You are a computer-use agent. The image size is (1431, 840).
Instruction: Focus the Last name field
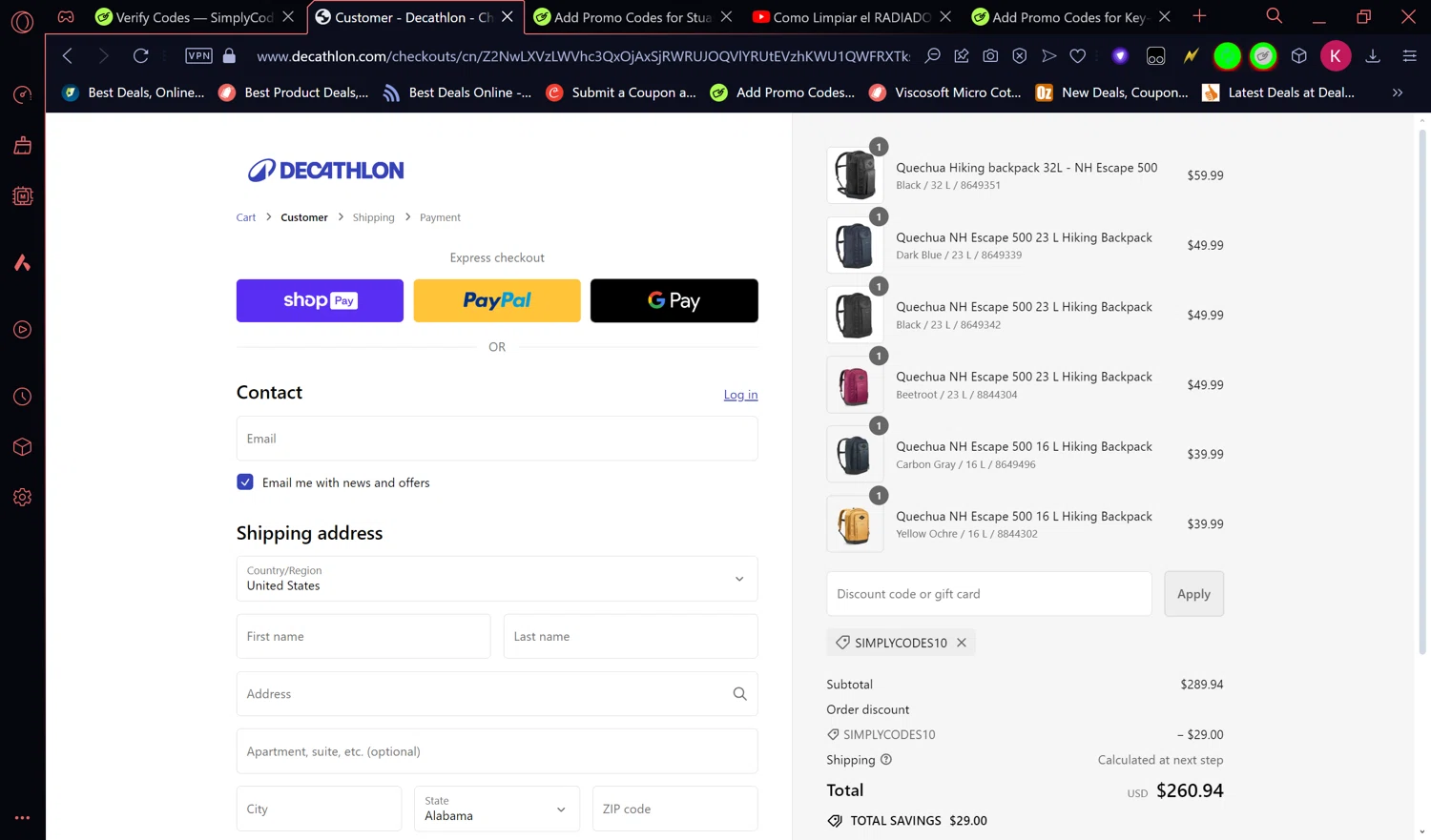[x=631, y=636]
